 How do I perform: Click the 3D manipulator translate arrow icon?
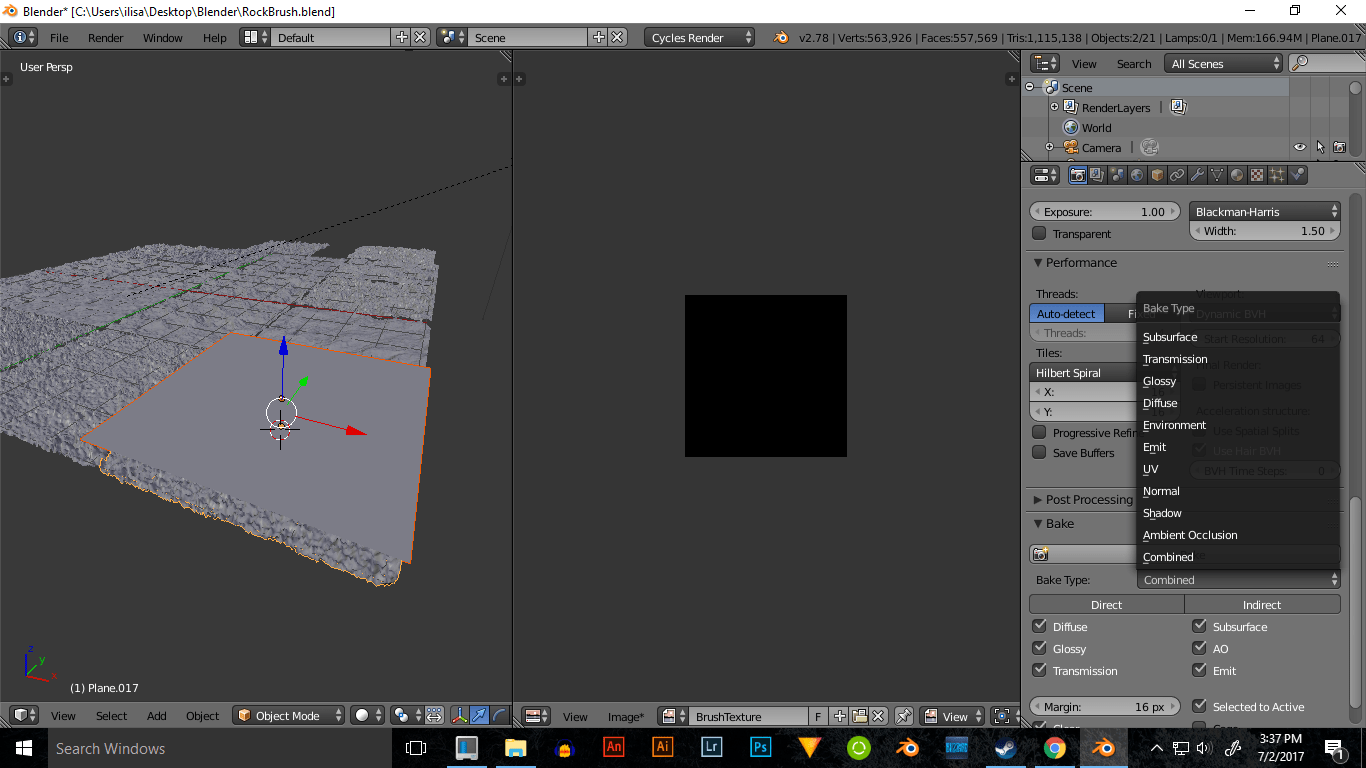pos(480,715)
